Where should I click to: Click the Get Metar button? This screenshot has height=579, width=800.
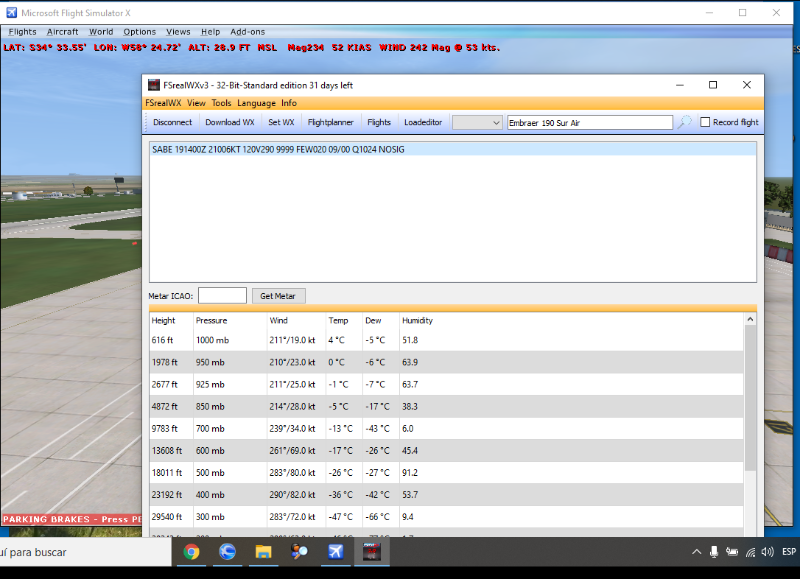coord(278,296)
